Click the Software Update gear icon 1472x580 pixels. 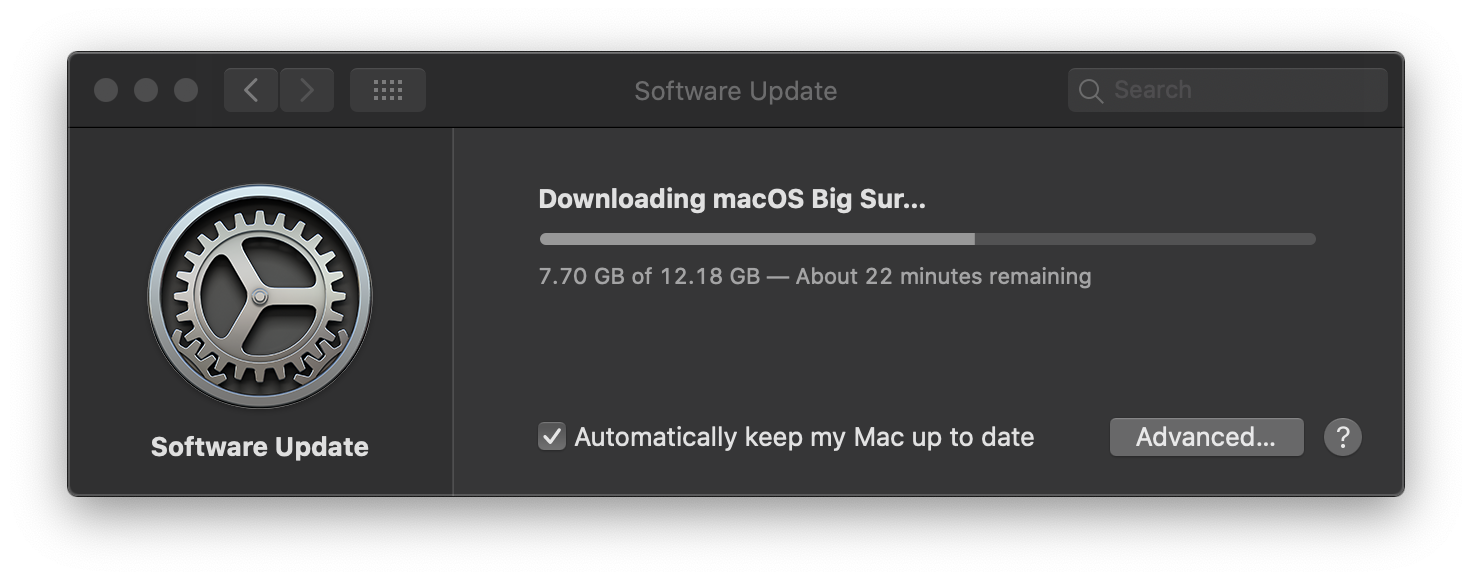pos(260,296)
